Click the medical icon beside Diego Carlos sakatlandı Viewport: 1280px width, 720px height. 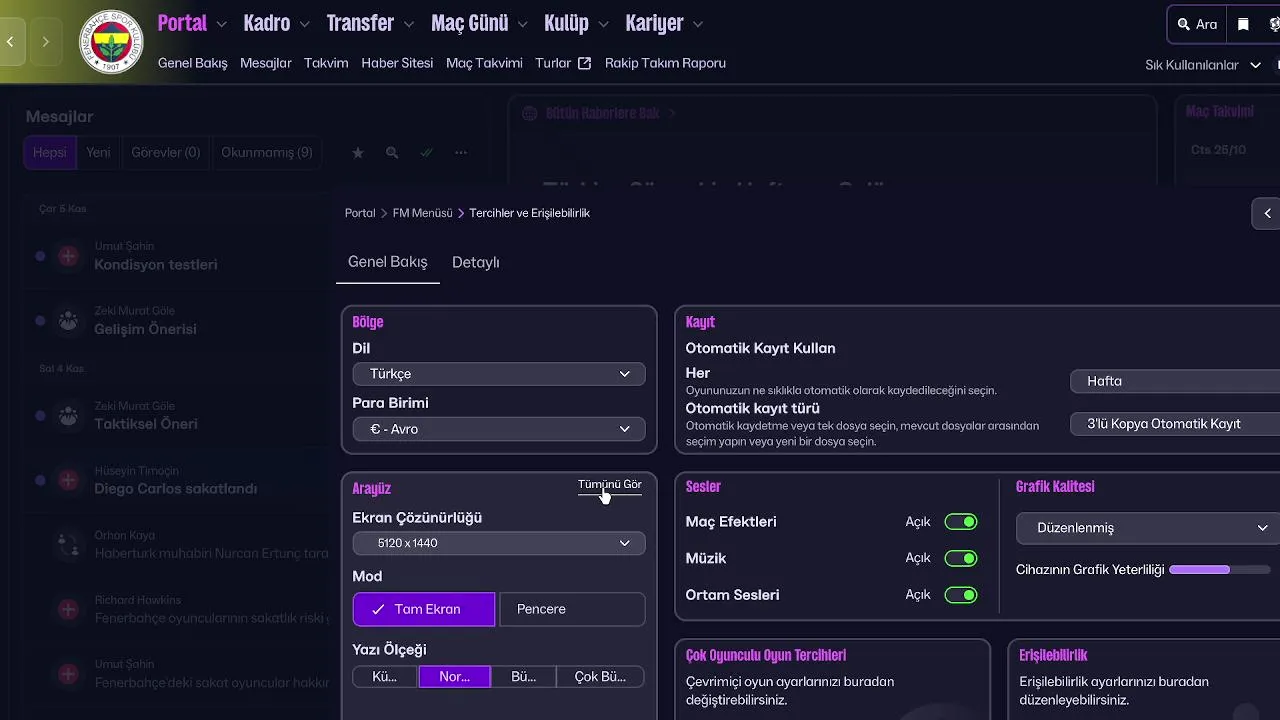click(68, 480)
